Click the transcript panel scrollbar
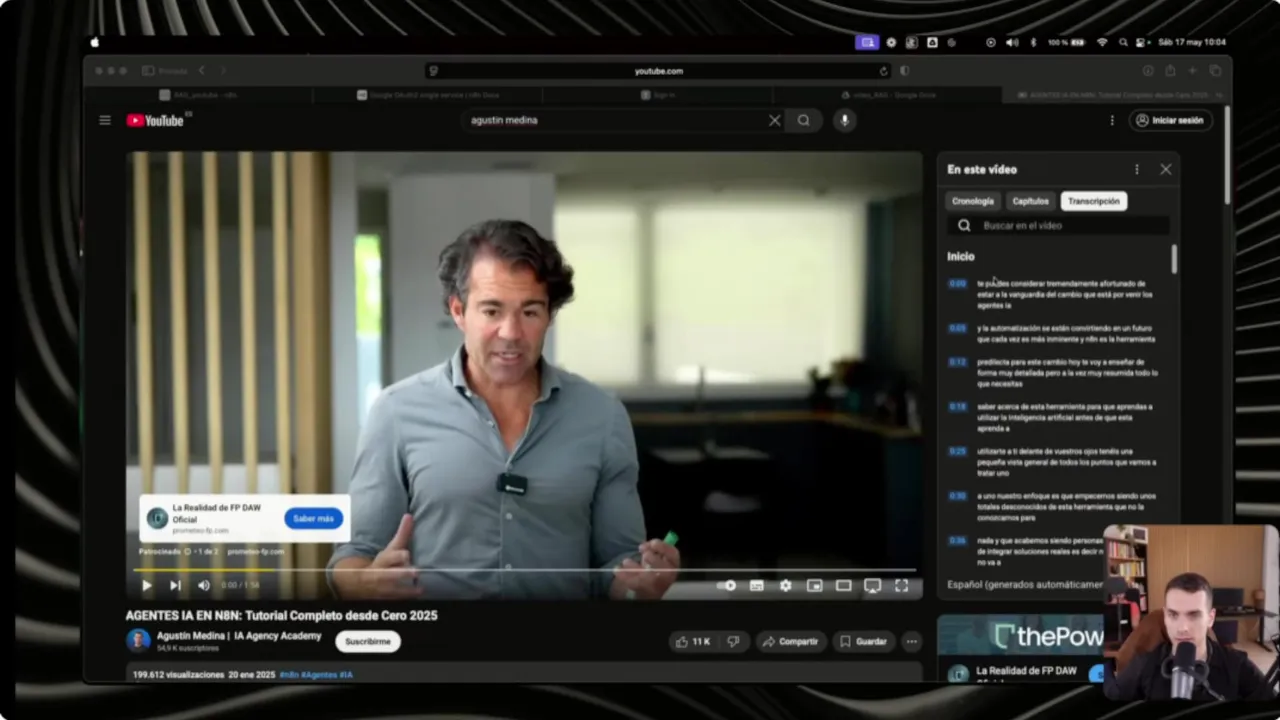The image size is (1280, 720). [x=1174, y=259]
